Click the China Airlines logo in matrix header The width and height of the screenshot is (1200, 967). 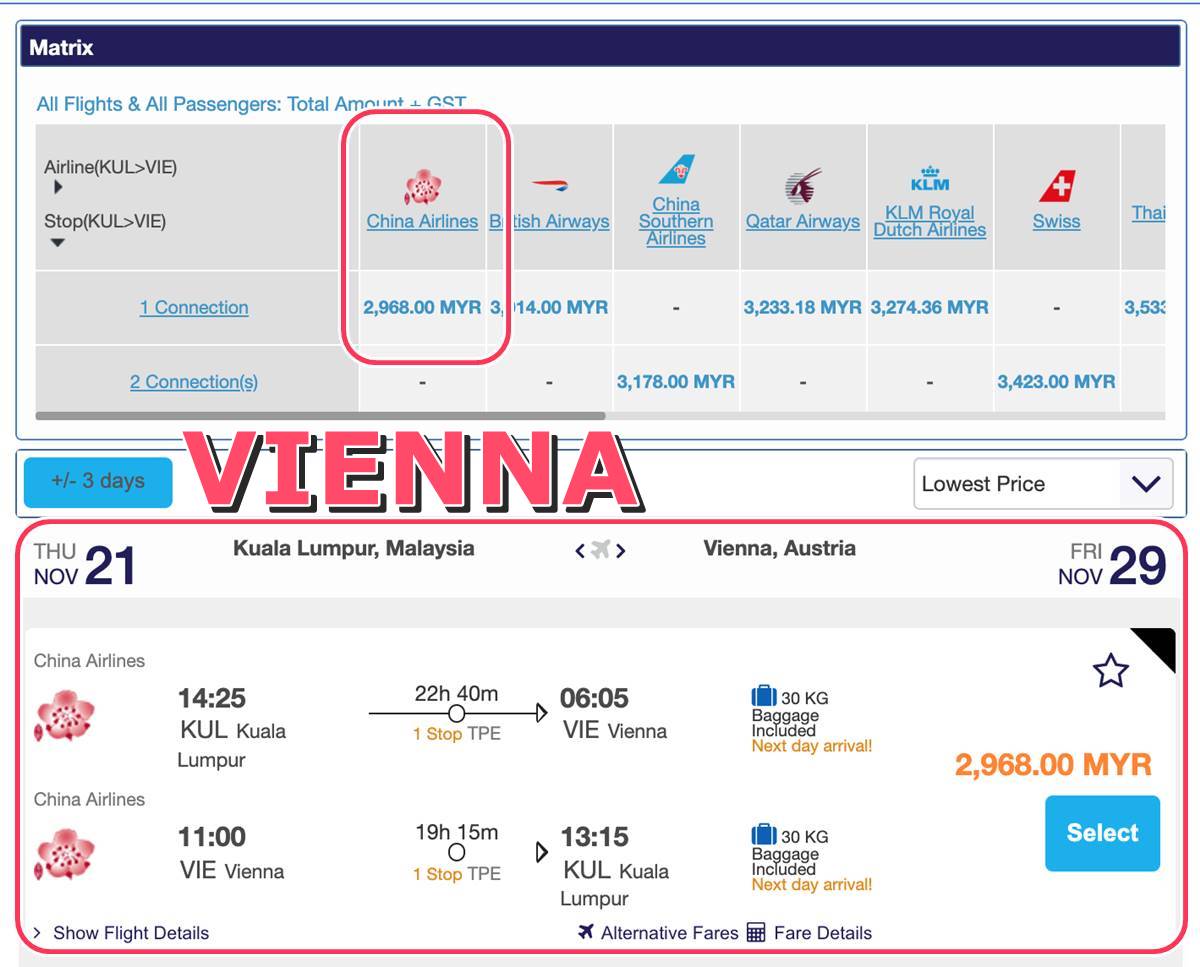point(422,186)
